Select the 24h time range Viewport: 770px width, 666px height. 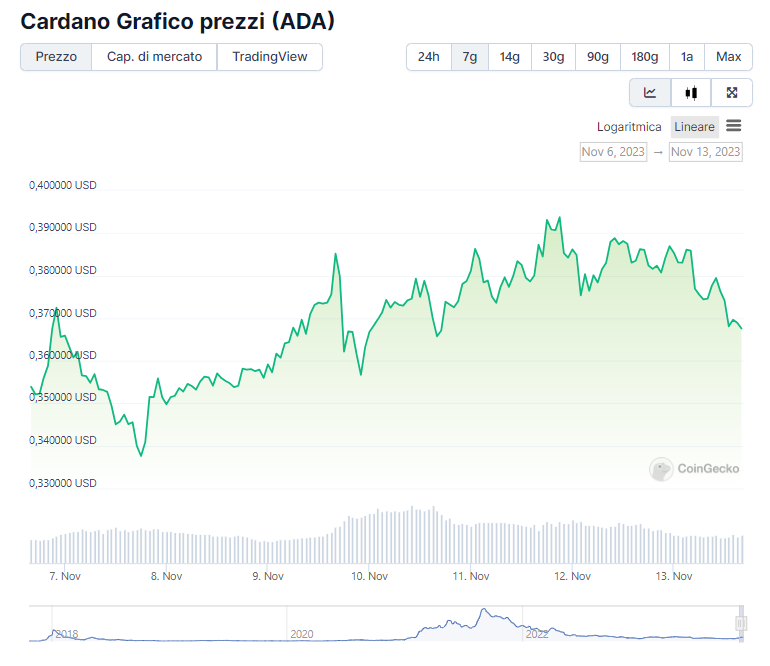coord(429,57)
